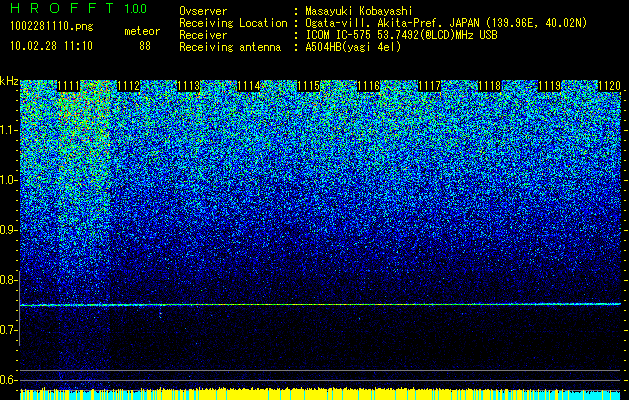
Task: Click the 1119 time marker
Action: point(550,86)
